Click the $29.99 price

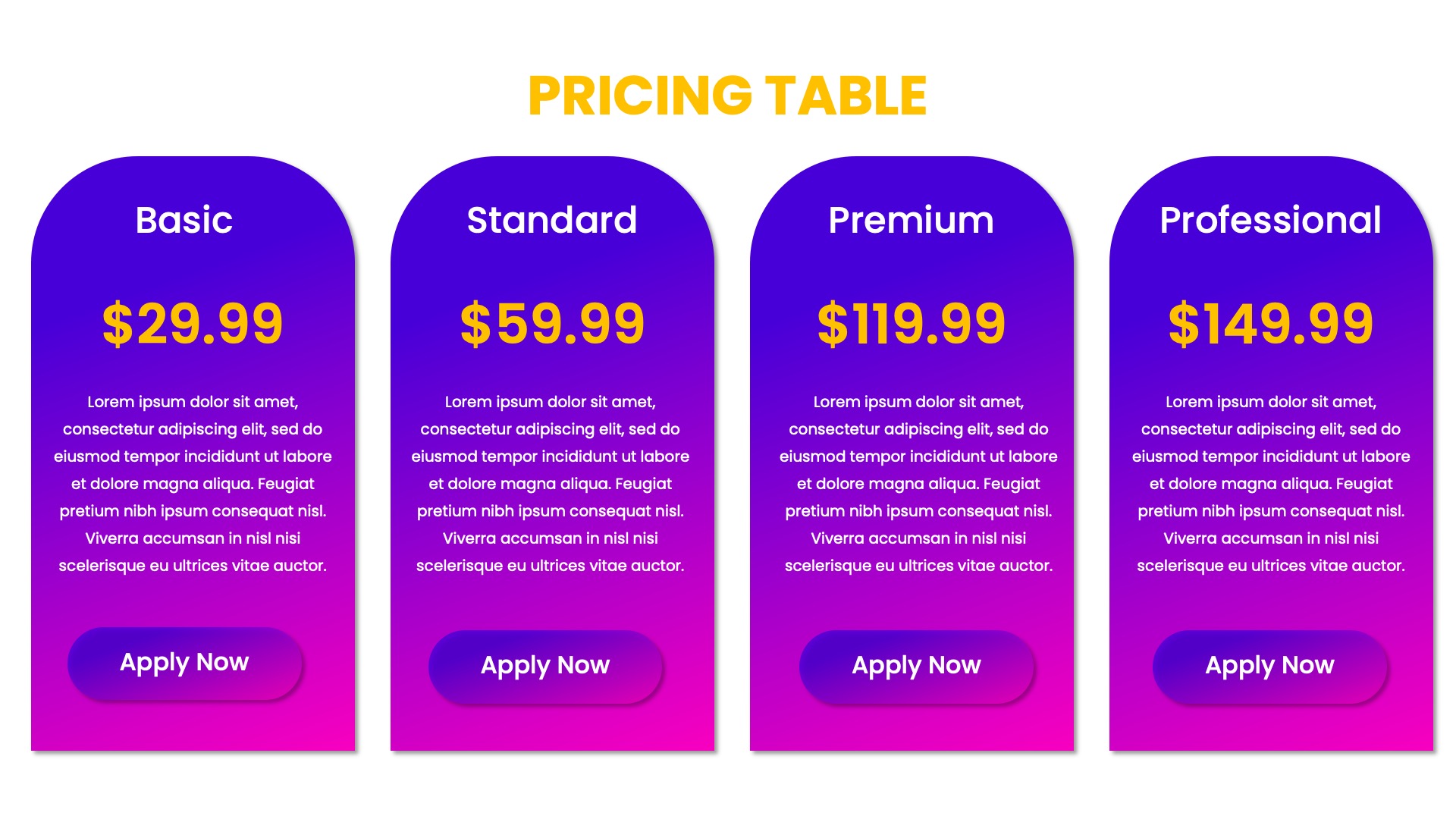pyautogui.click(x=193, y=324)
